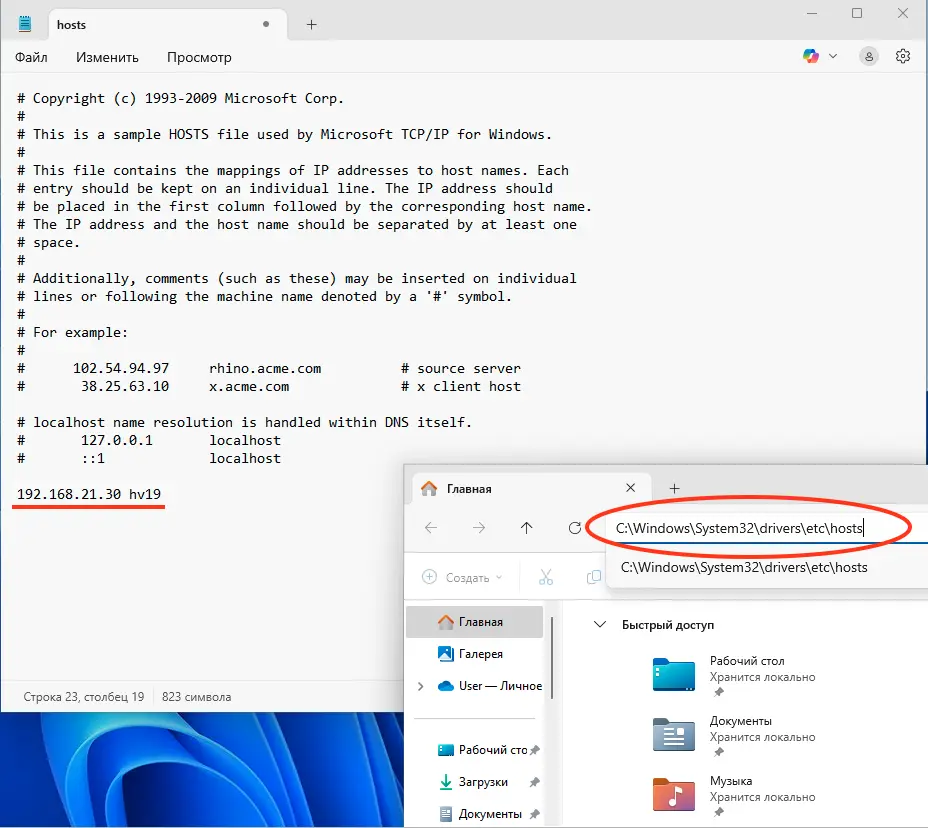The width and height of the screenshot is (928, 828).
Task: Expand the User — Личное OneDrive node
Action: (x=420, y=686)
